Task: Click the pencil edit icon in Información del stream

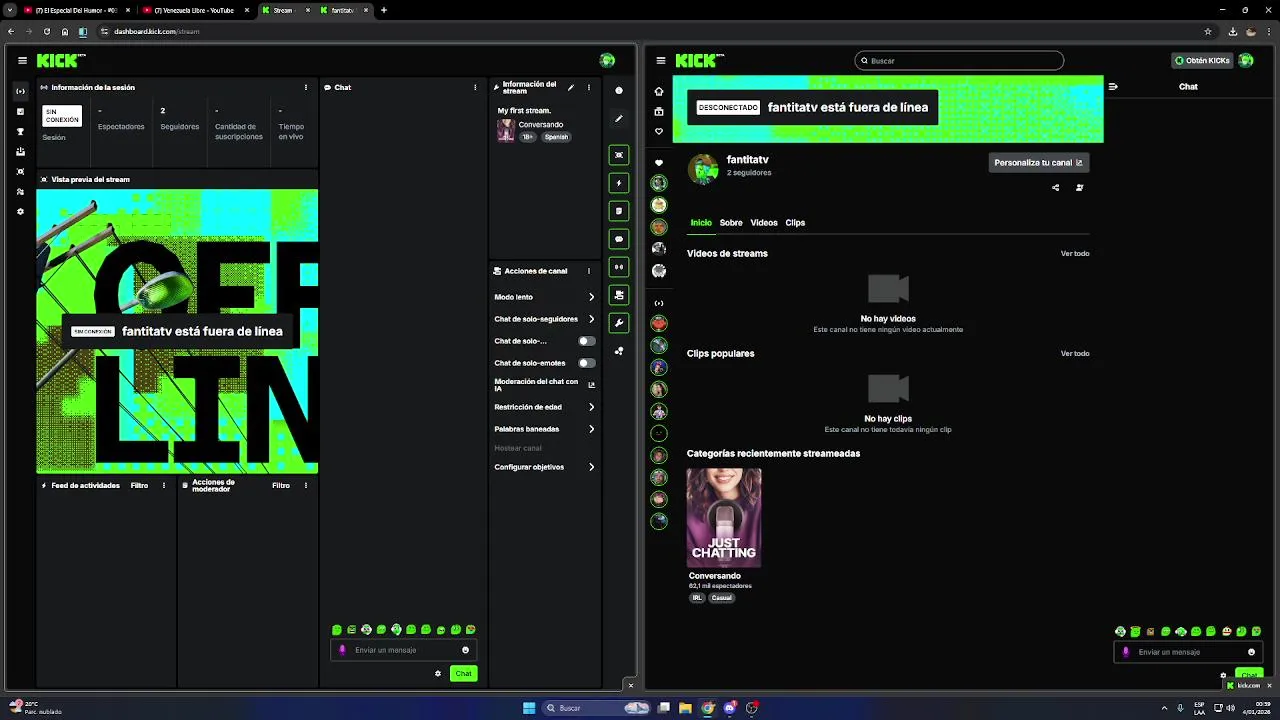Action: (571, 87)
